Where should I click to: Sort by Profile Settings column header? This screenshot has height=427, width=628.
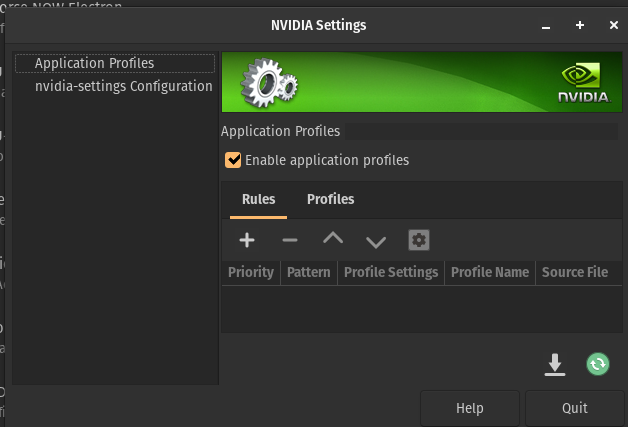[x=391, y=272]
